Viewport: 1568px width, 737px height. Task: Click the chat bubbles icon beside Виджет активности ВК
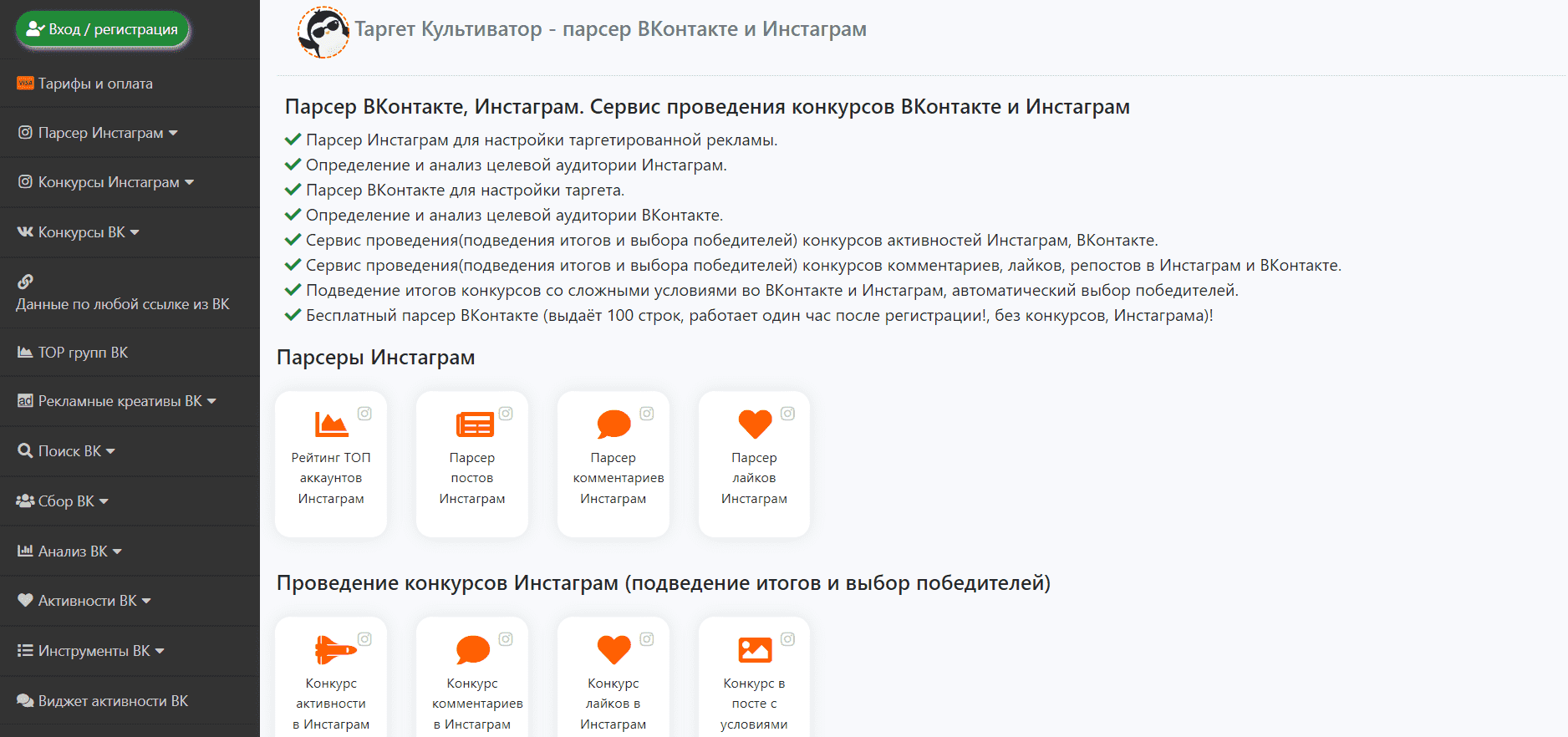click(x=25, y=700)
